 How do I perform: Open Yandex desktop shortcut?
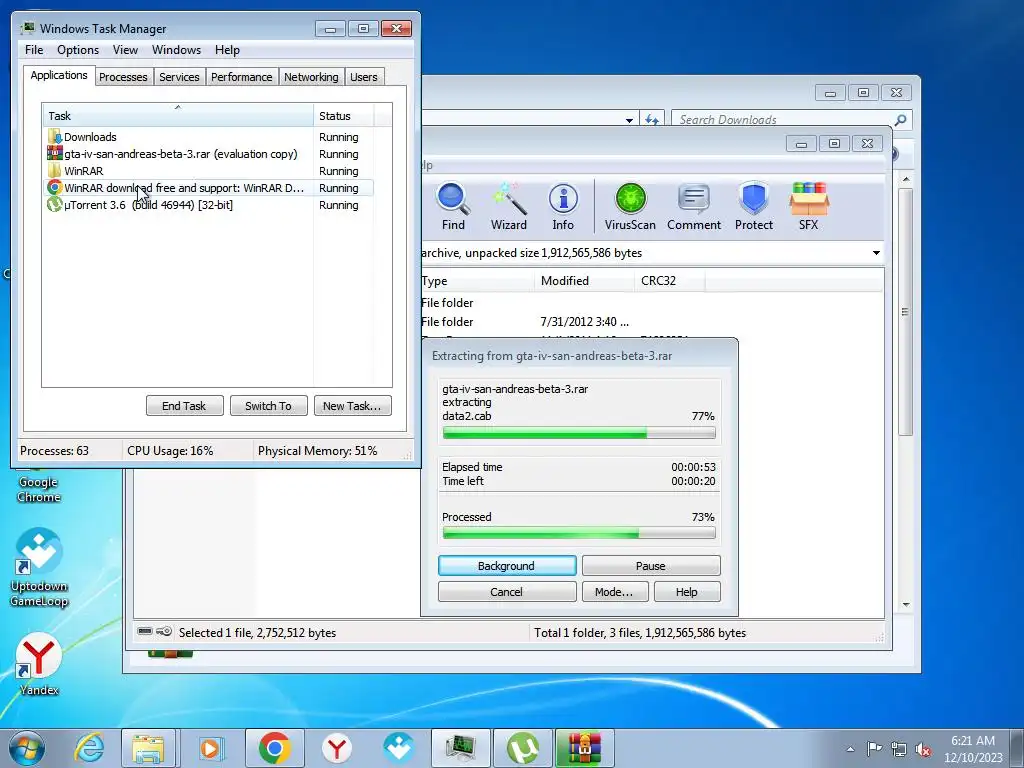point(39,664)
